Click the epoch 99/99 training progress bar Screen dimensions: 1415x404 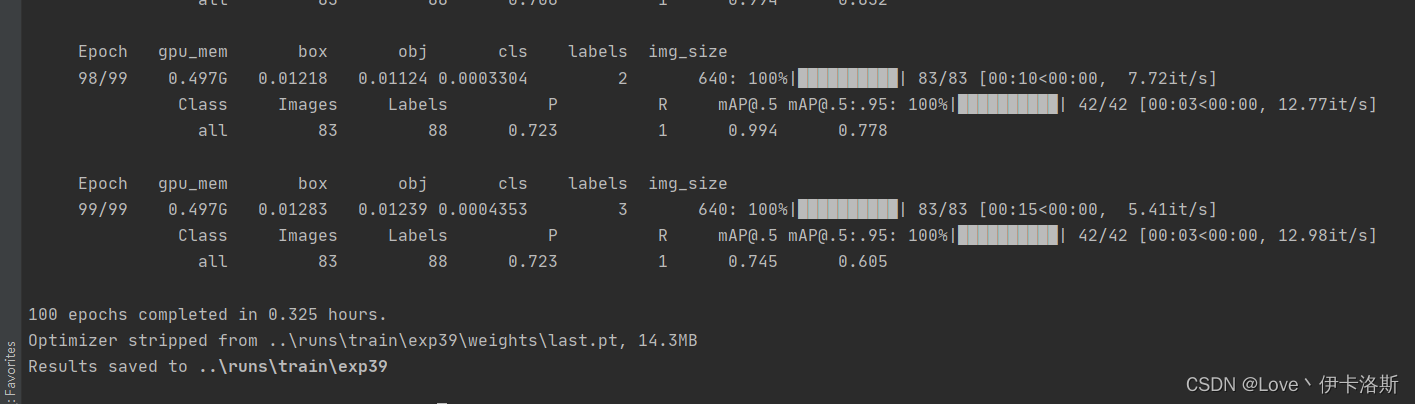848,210
